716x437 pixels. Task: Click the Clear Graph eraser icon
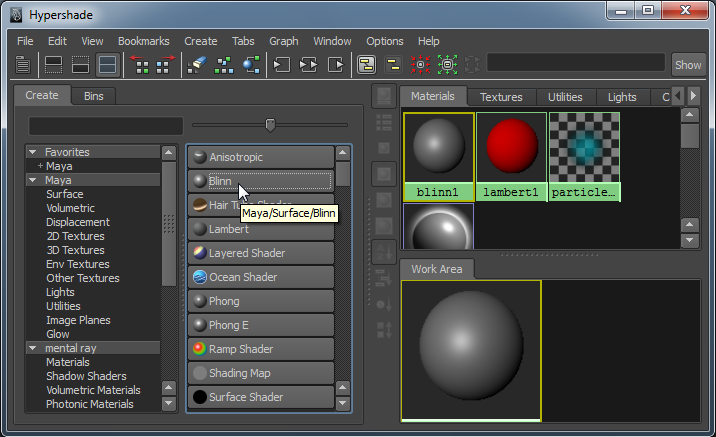click(x=196, y=65)
